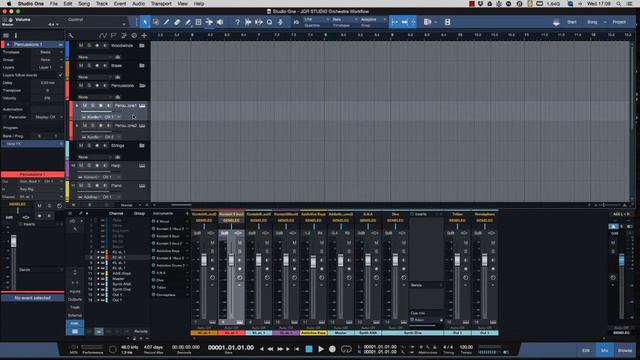Open the Browse panel button

tap(624, 351)
